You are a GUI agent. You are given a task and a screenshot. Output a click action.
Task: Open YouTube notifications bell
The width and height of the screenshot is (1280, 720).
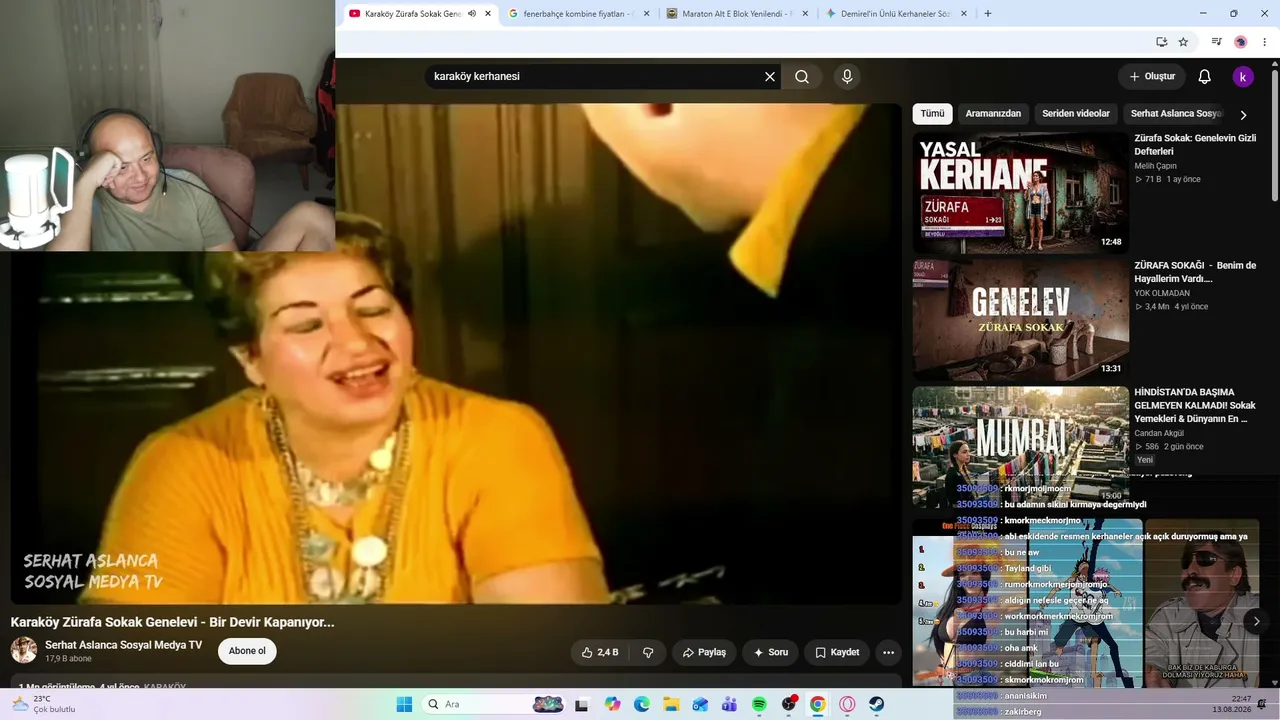click(1205, 76)
